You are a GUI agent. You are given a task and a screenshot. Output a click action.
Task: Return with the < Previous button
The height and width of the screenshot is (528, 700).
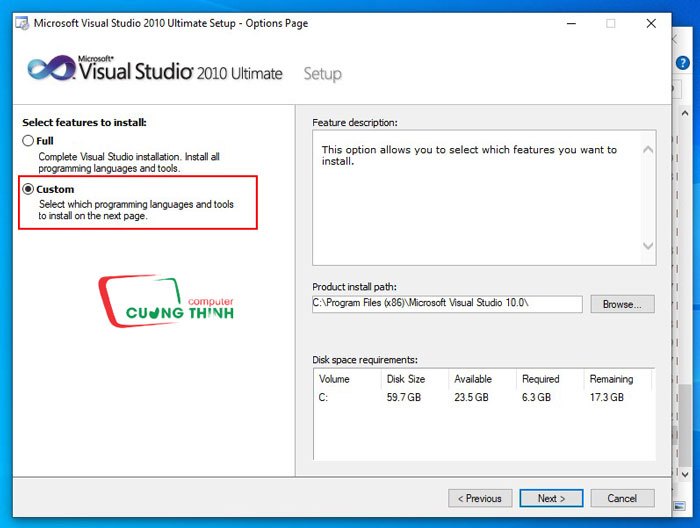480,498
